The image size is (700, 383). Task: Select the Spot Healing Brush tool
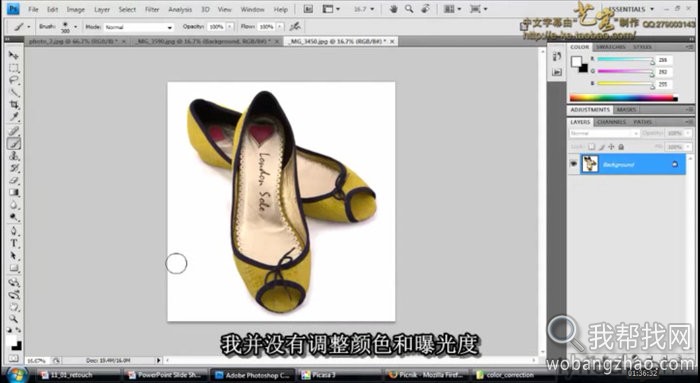coord(14,131)
